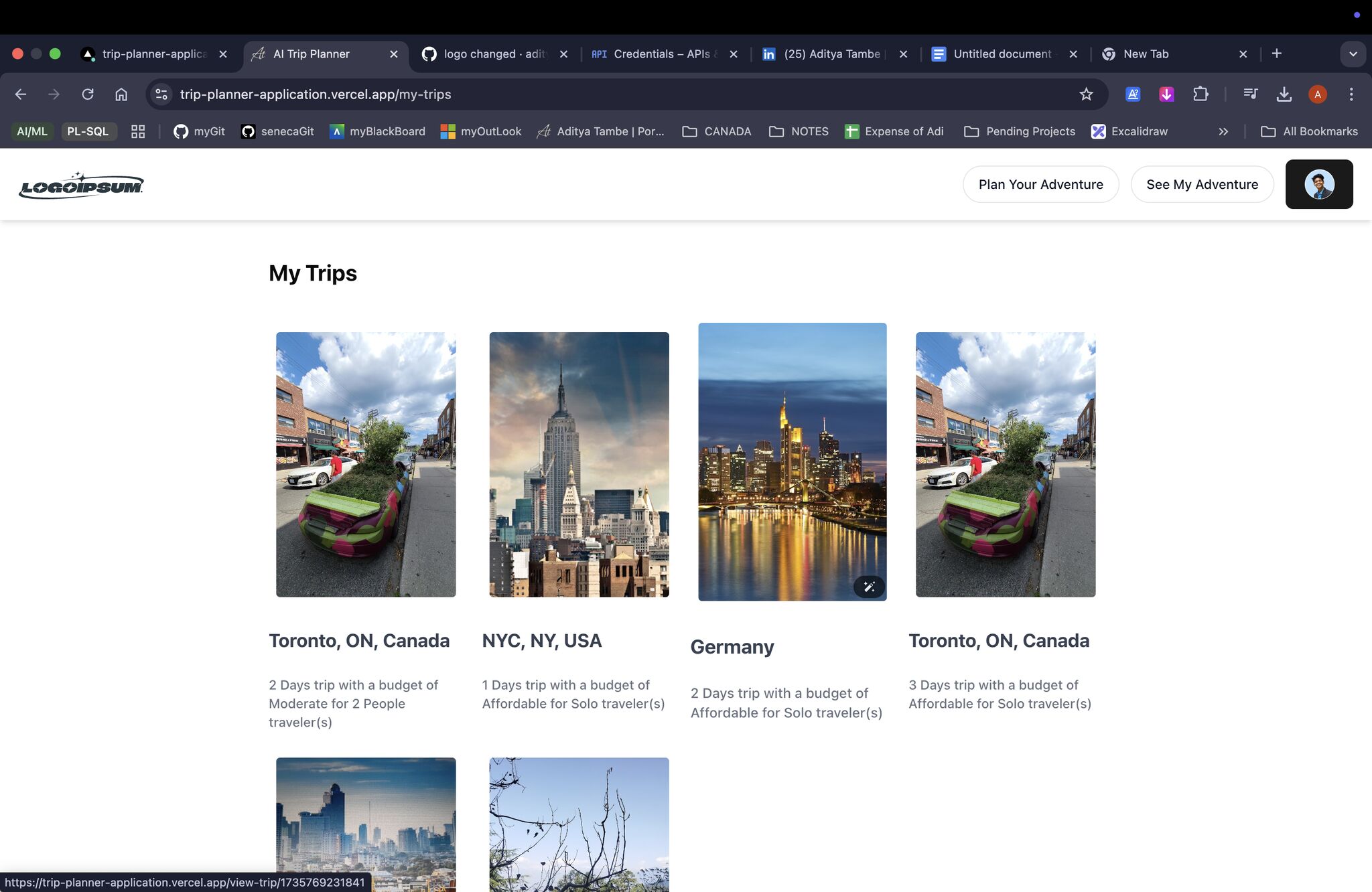Bookmark this page with the star icon

click(x=1086, y=94)
